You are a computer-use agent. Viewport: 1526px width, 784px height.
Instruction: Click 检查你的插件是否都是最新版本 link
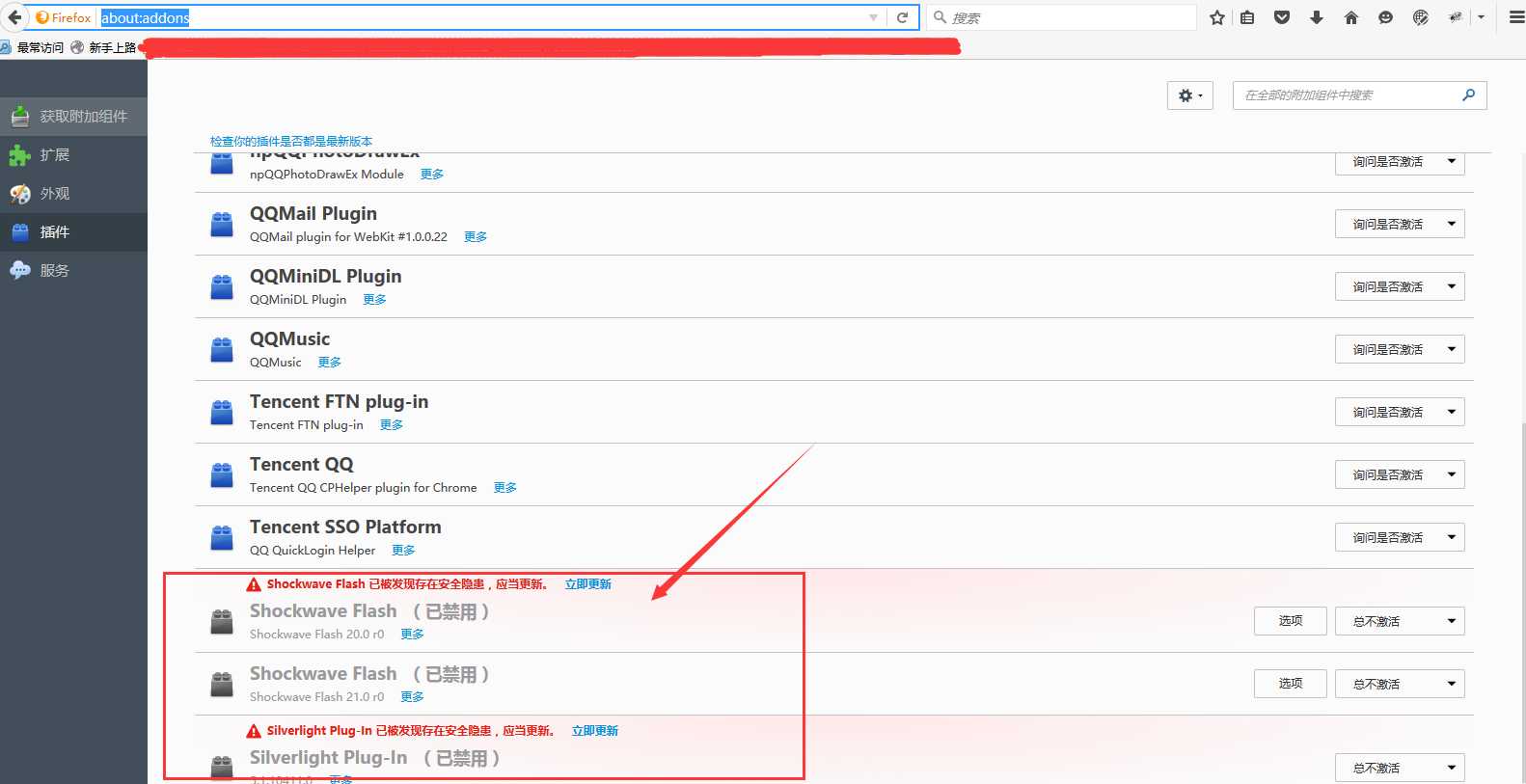[x=291, y=142]
